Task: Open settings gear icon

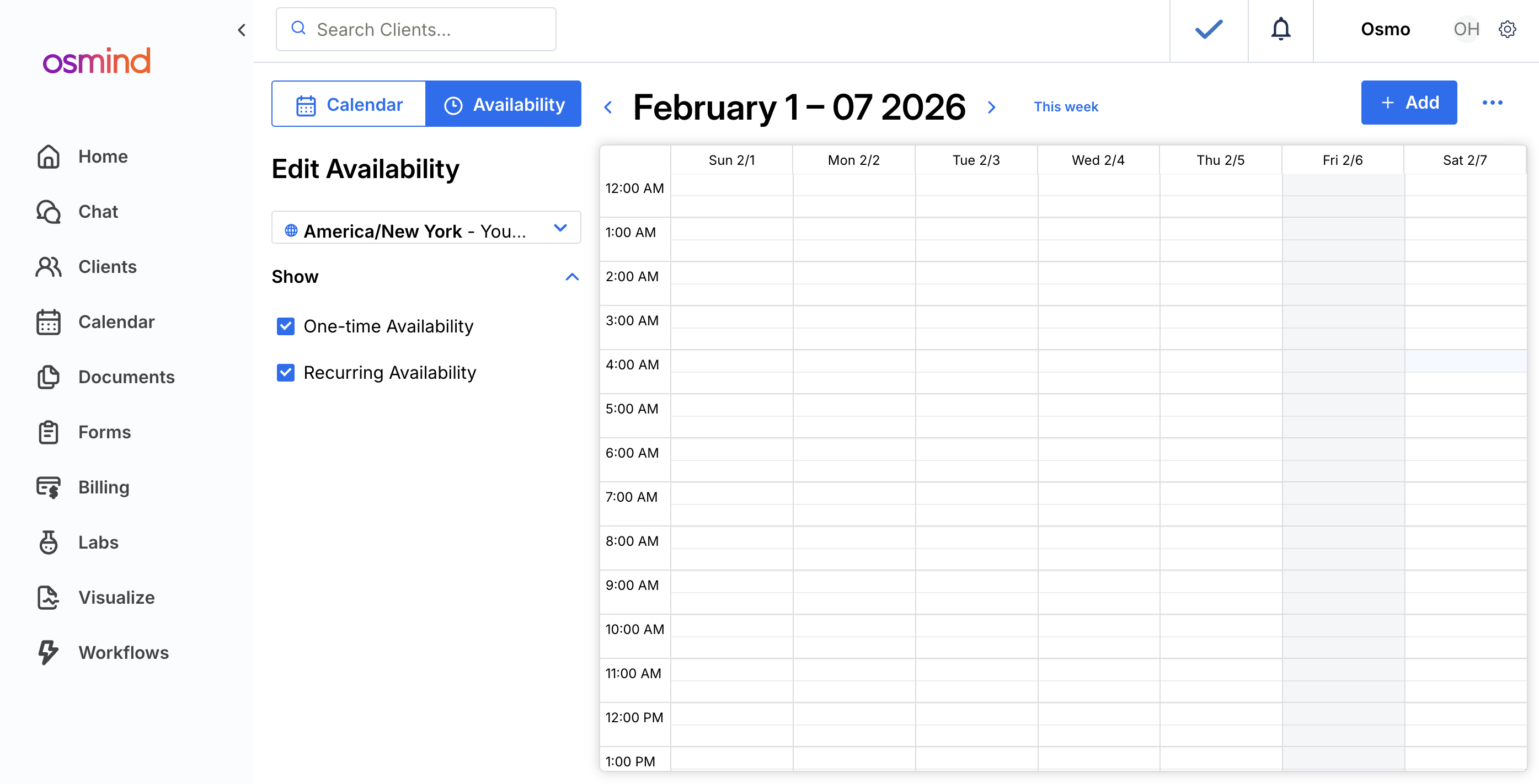Action: (1508, 29)
